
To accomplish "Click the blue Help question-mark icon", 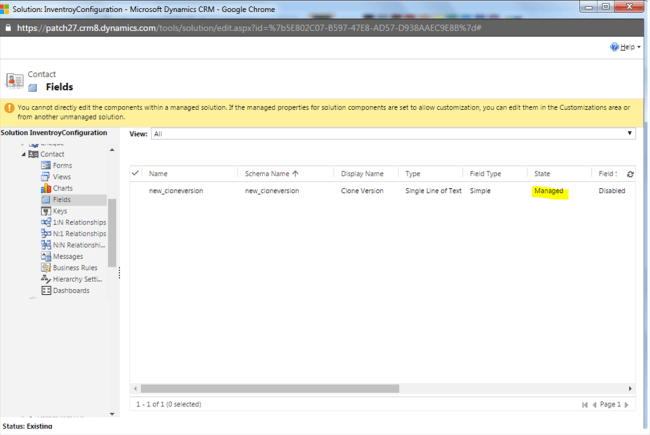I will [x=614, y=47].
